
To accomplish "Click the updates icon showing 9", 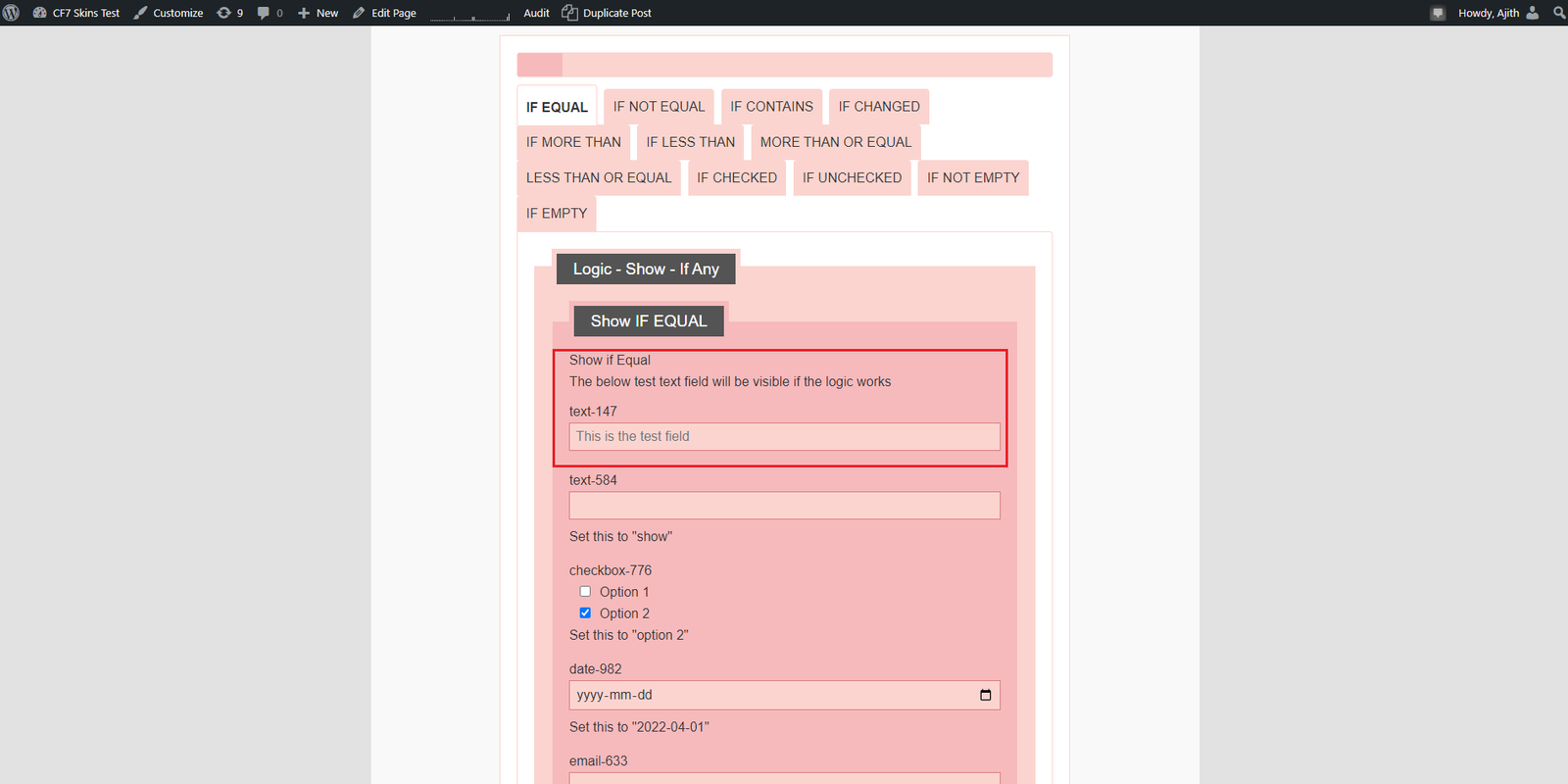I will click(x=224, y=13).
